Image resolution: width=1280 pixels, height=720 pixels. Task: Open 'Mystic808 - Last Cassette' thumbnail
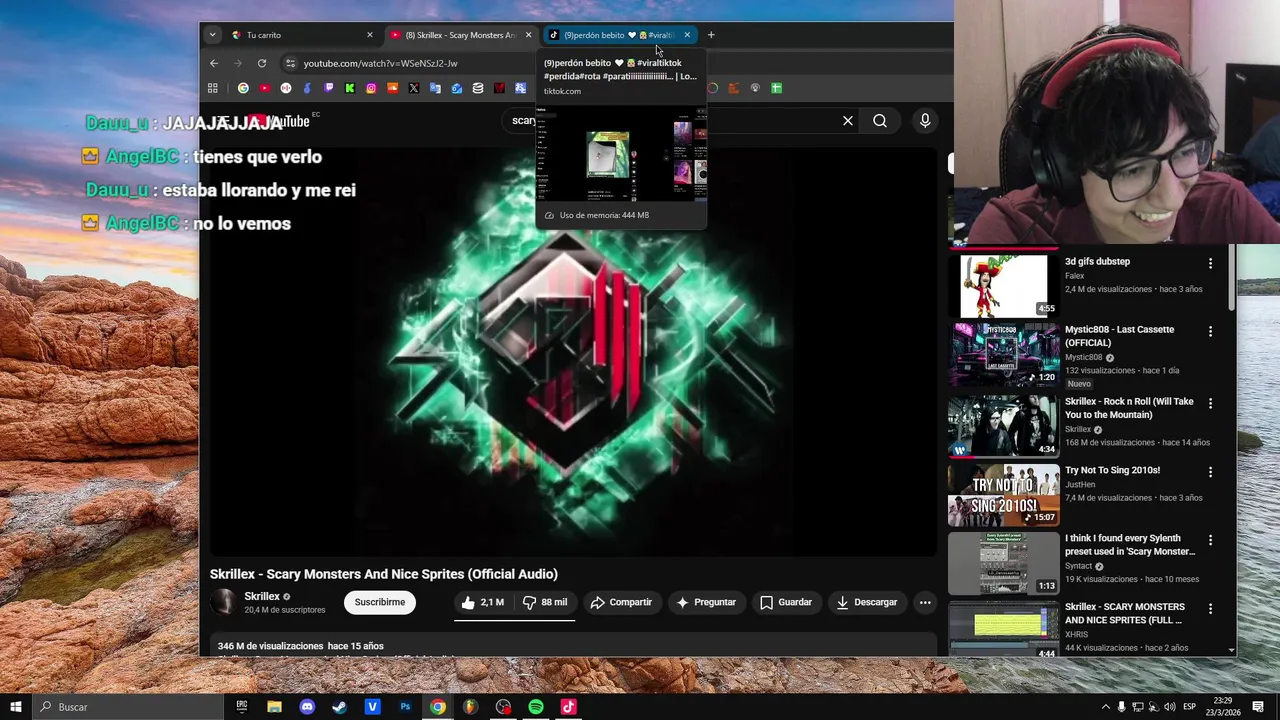tap(1004, 355)
